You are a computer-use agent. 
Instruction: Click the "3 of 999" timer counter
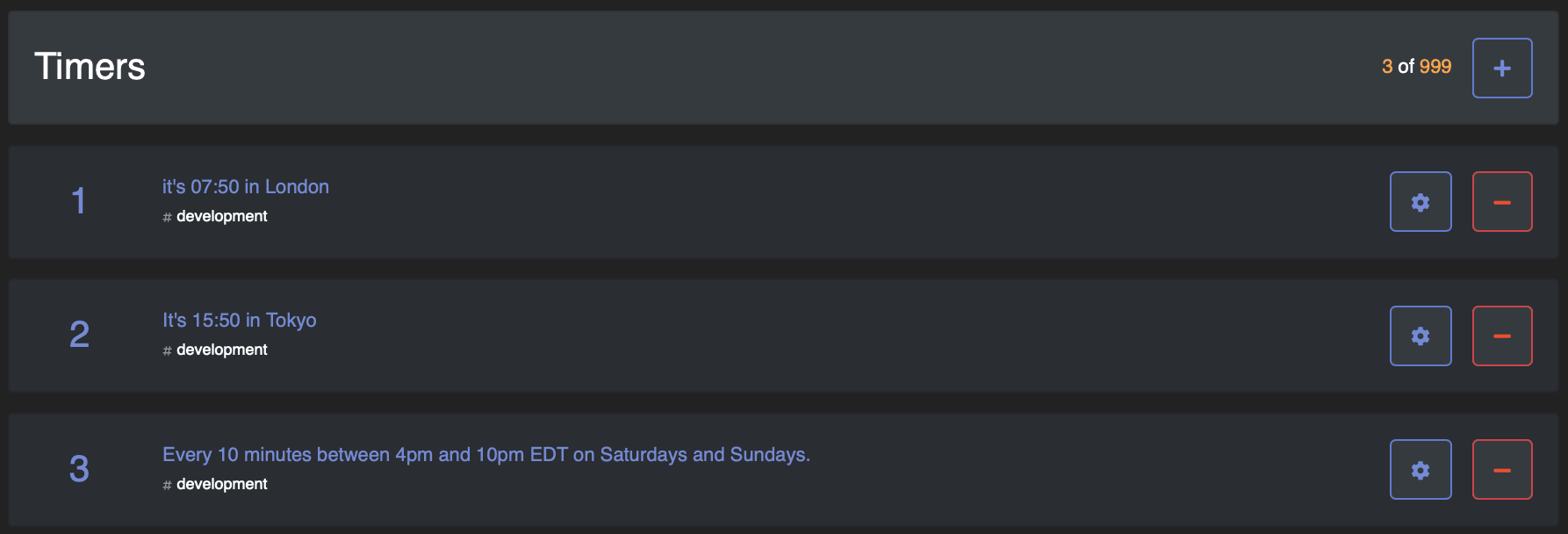tap(1415, 67)
